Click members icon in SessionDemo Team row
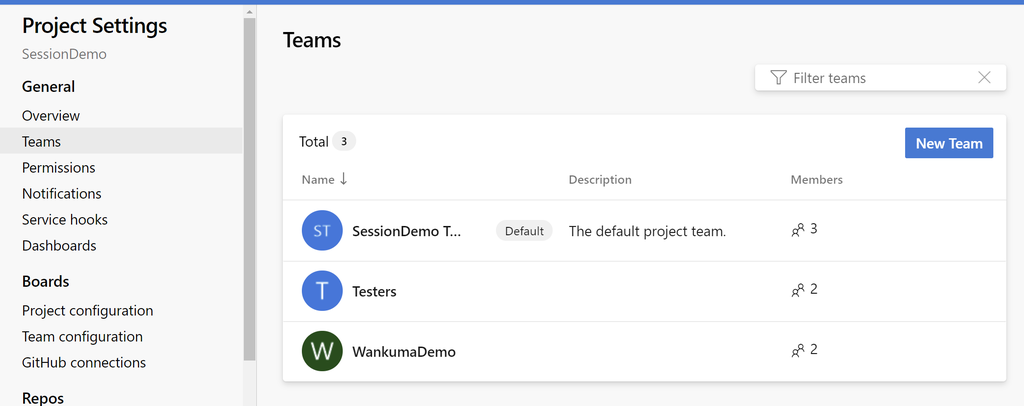This screenshot has height=406, width=1024. [x=797, y=230]
